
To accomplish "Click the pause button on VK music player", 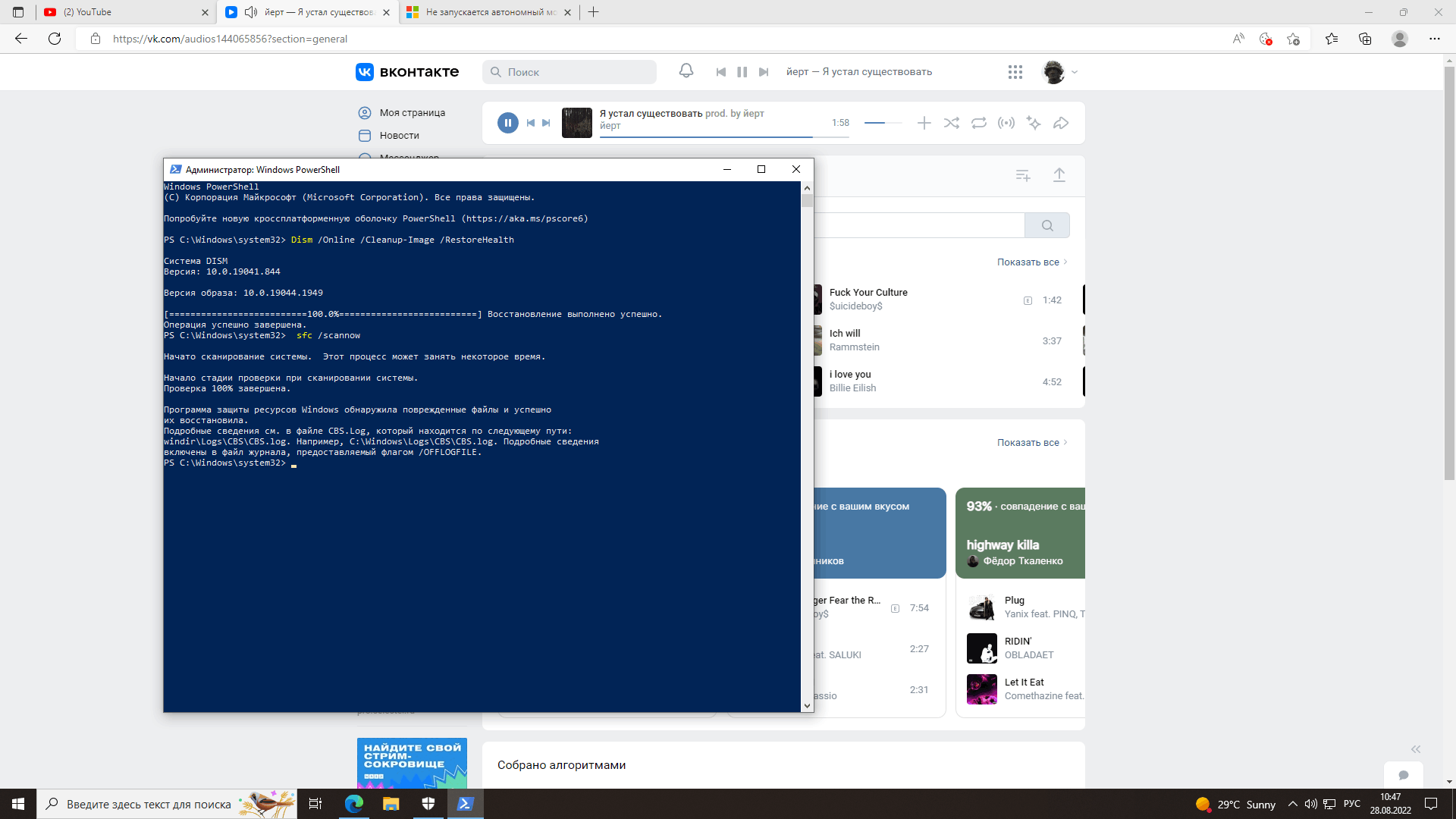I will click(x=508, y=122).
